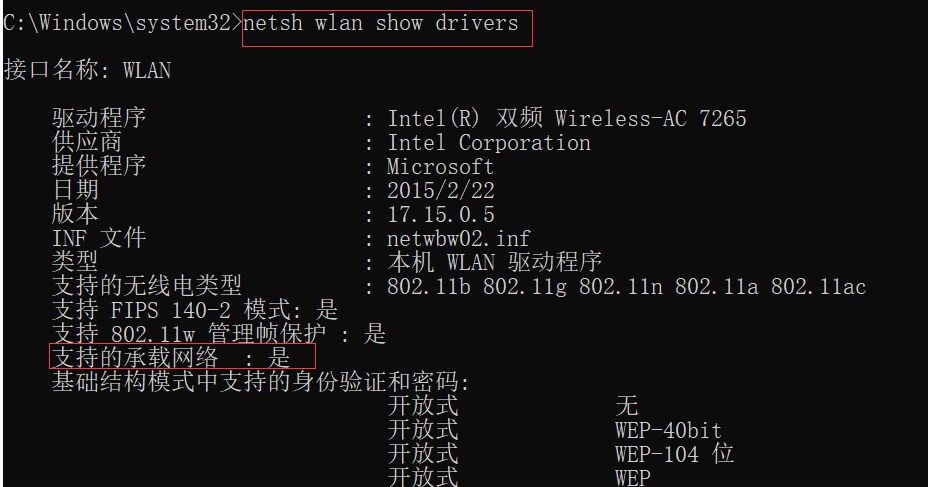Click the 802.11b radio type text
This screenshot has width=928, height=487.
(429, 287)
